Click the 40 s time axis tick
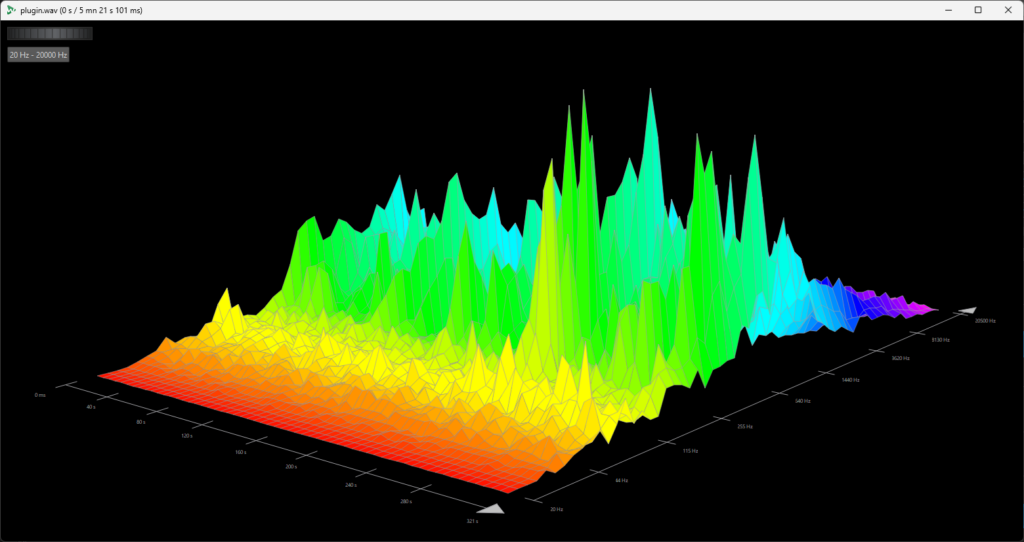Screen dimensions: 1024x542 (91, 407)
